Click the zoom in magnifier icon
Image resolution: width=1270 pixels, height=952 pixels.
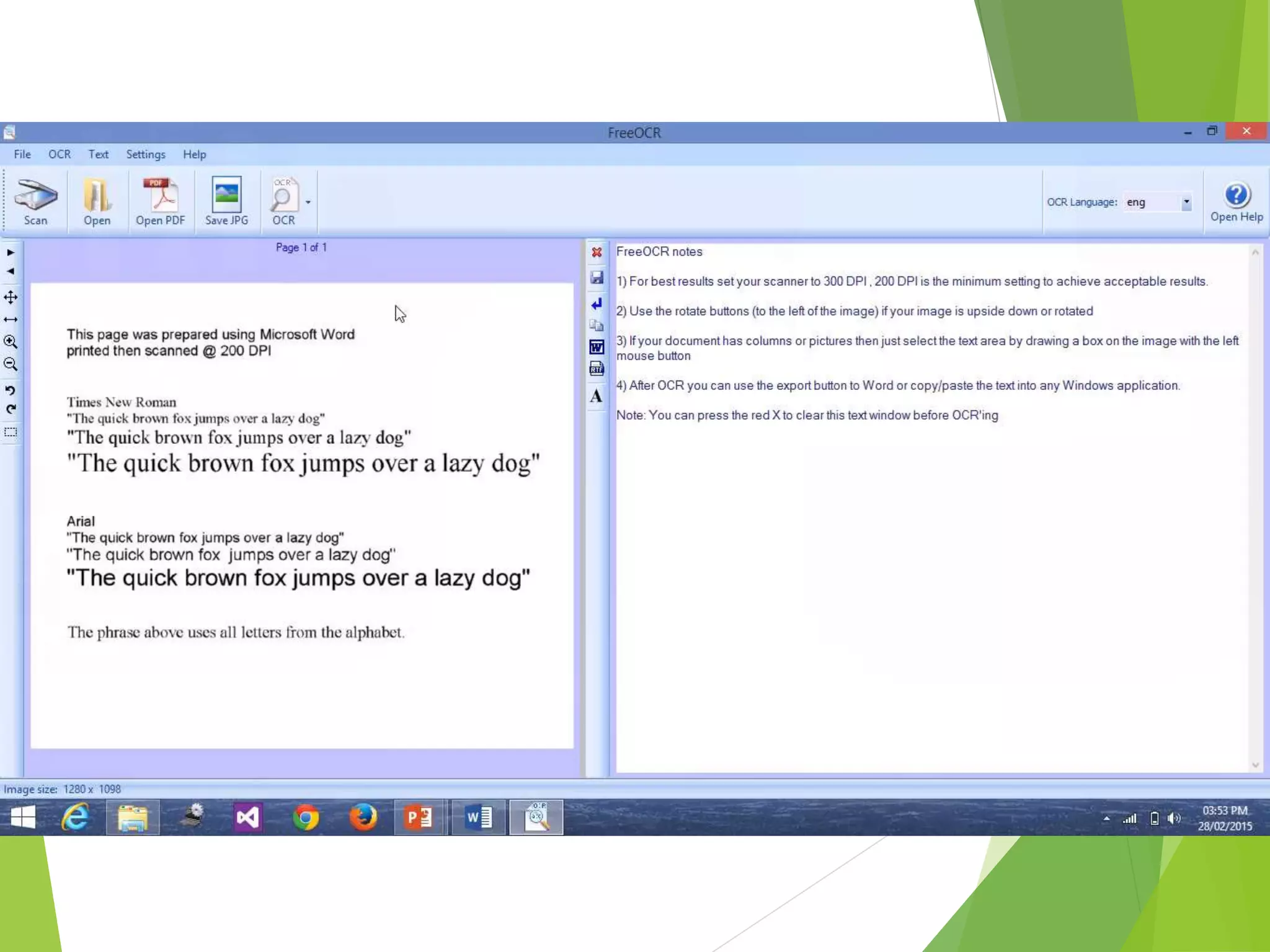(x=11, y=342)
